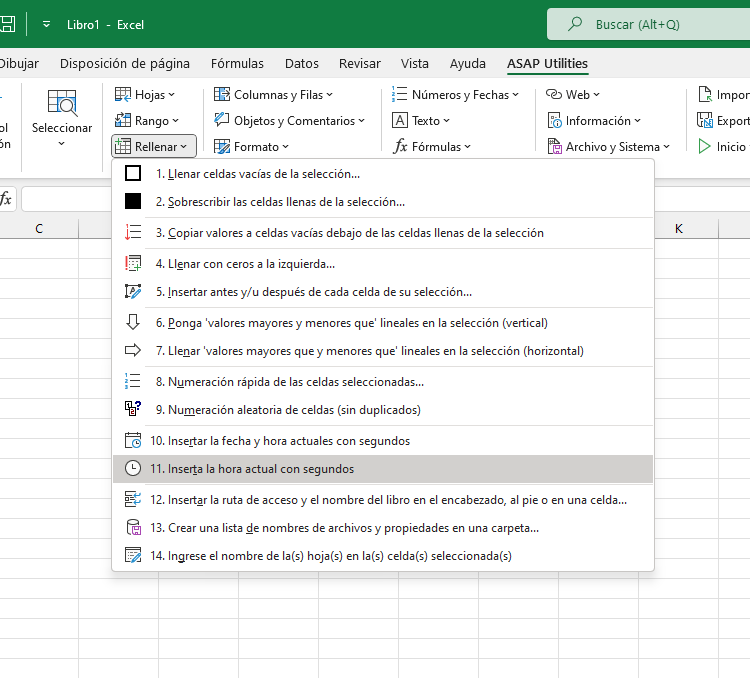Click the Seleccionar magnifier icon
750x678 pixels.
pos(62,103)
